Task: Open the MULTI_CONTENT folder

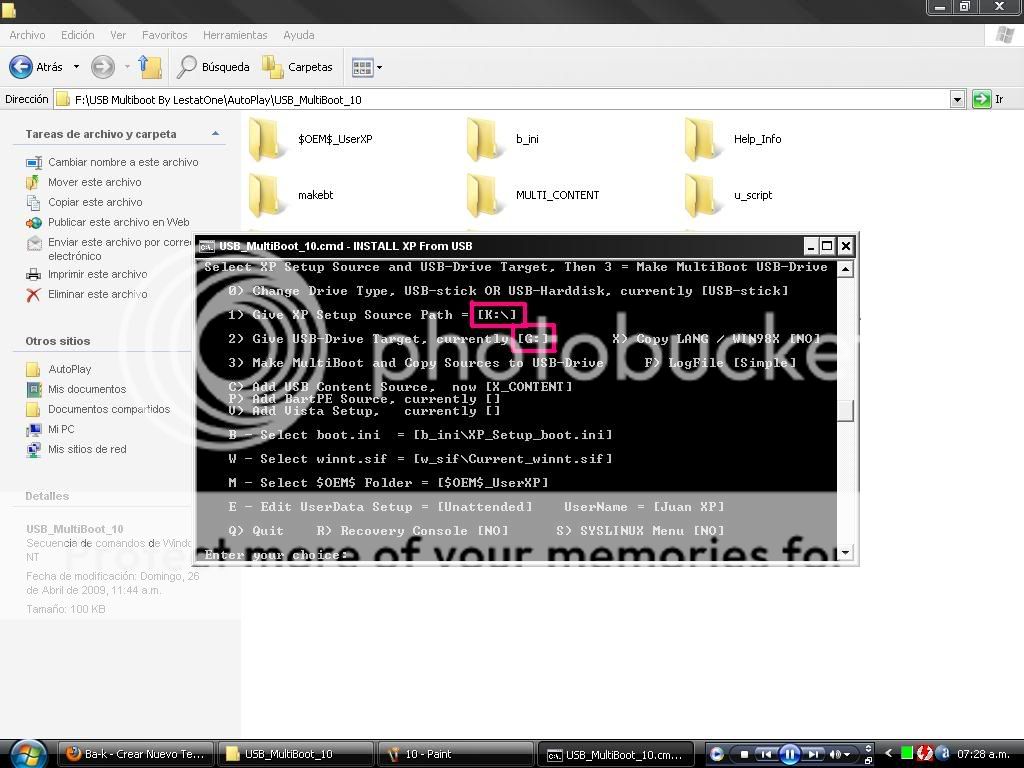Action: (x=534, y=195)
